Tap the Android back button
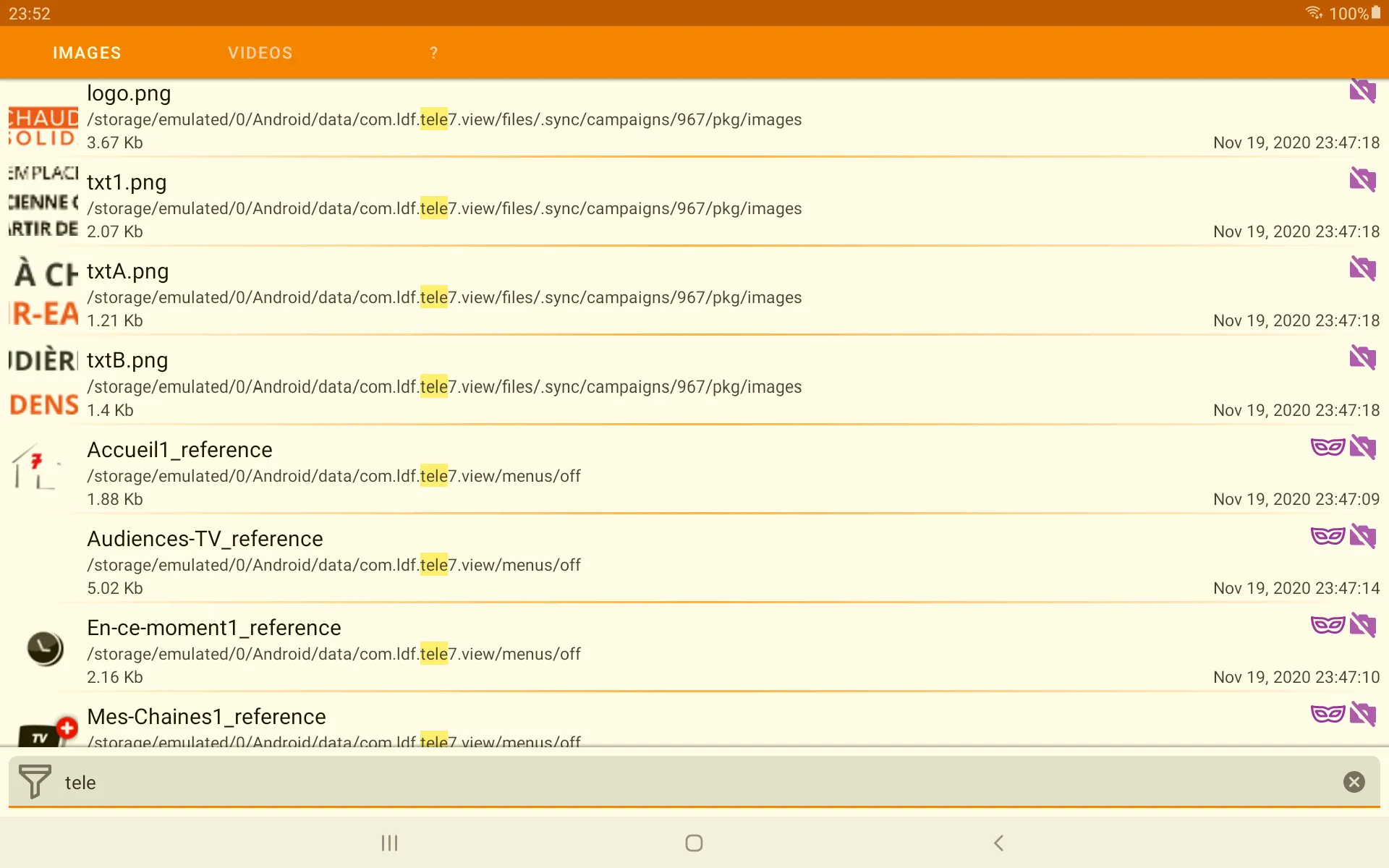This screenshot has height=868, width=1389. (x=999, y=843)
